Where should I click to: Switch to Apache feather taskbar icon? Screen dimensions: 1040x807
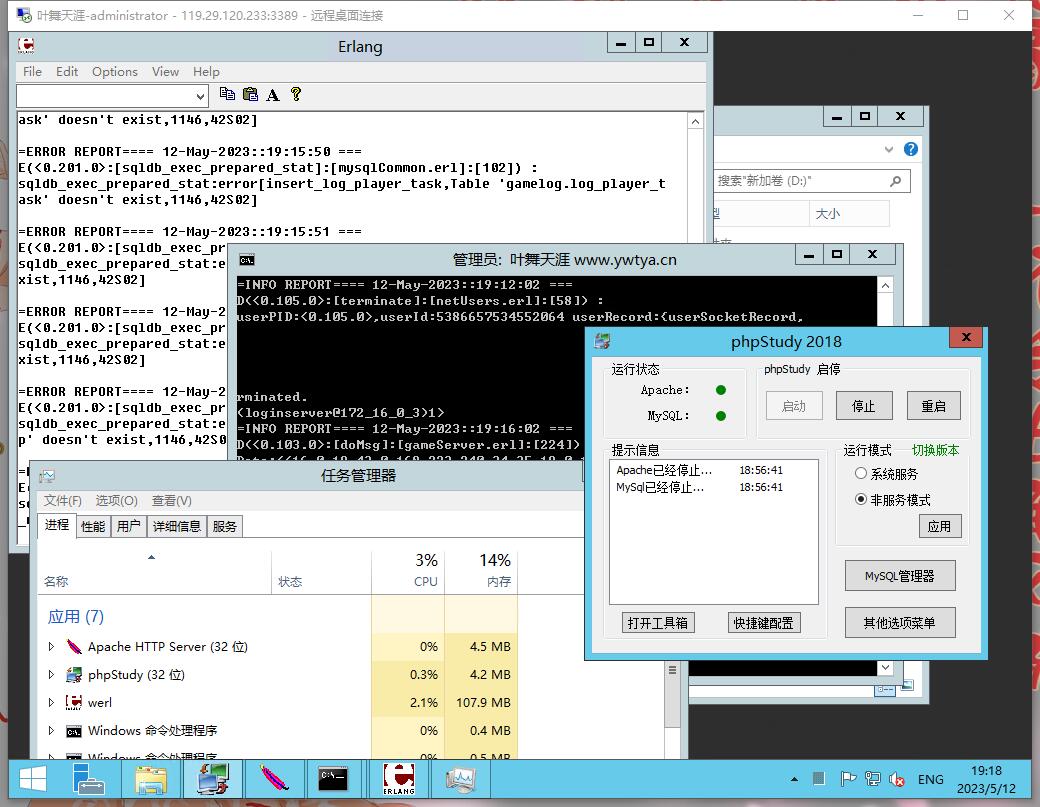click(274, 779)
